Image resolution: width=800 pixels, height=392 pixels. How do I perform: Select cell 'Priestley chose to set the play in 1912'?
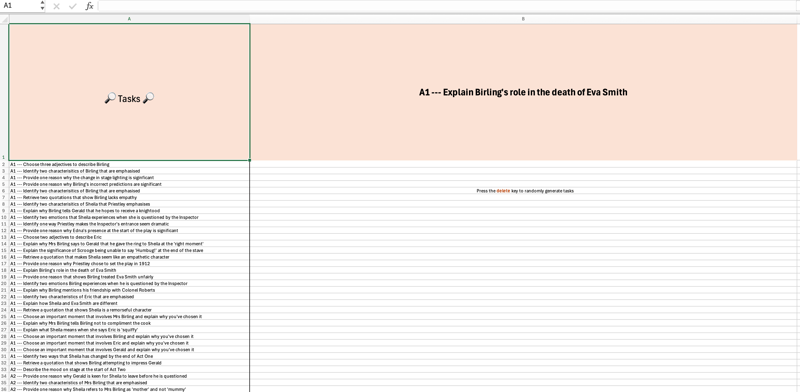click(129, 264)
